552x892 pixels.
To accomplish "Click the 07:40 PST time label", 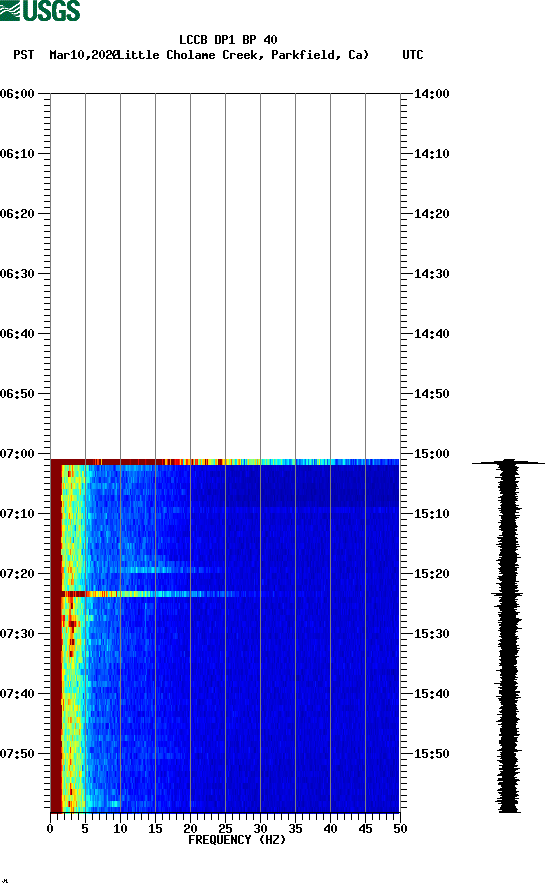I will pos(18,693).
